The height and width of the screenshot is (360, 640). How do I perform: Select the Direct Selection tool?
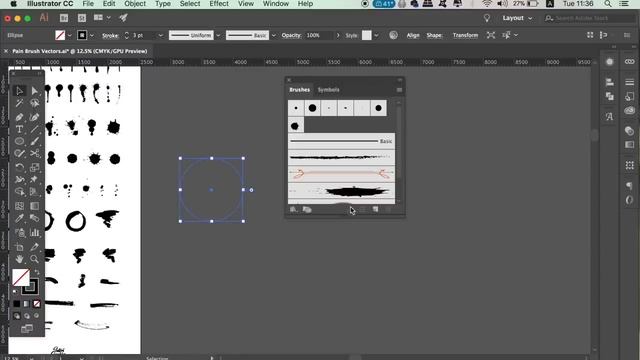coord(35,91)
